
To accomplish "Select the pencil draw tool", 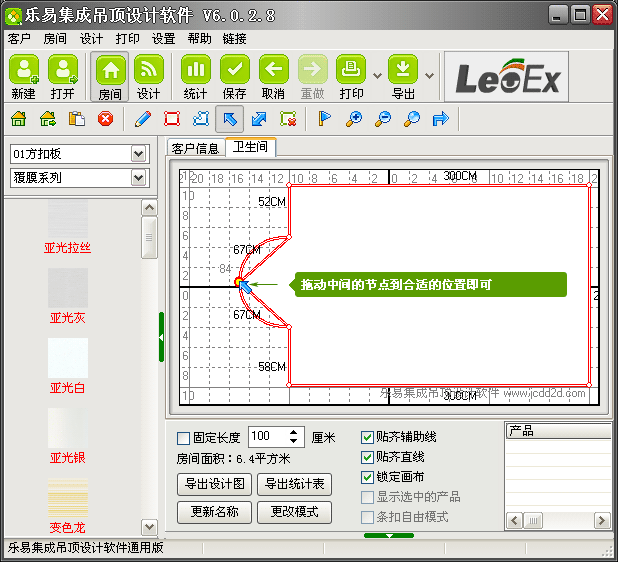I will click(143, 119).
